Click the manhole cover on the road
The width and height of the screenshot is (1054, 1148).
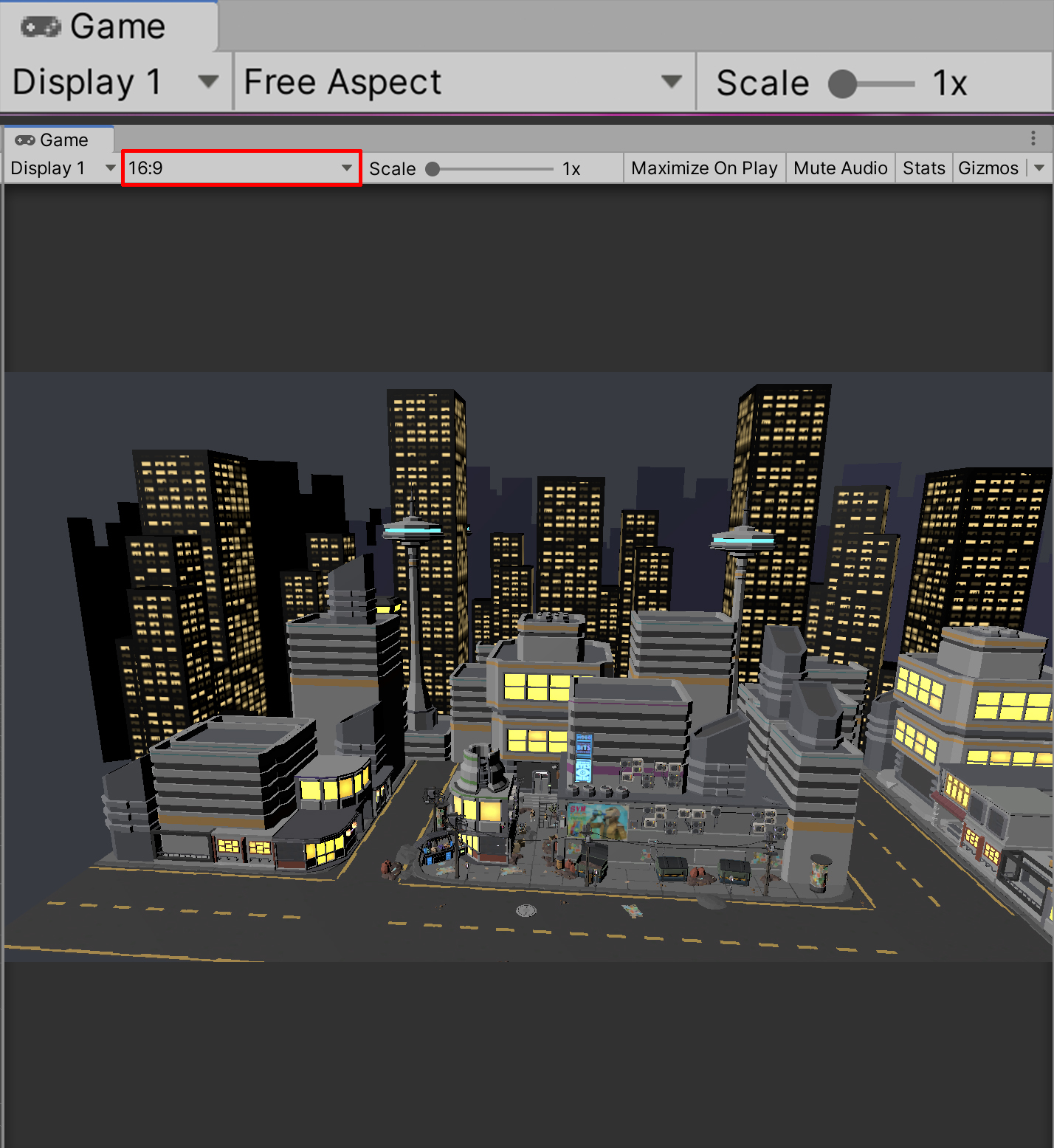click(x=526, y=910)
